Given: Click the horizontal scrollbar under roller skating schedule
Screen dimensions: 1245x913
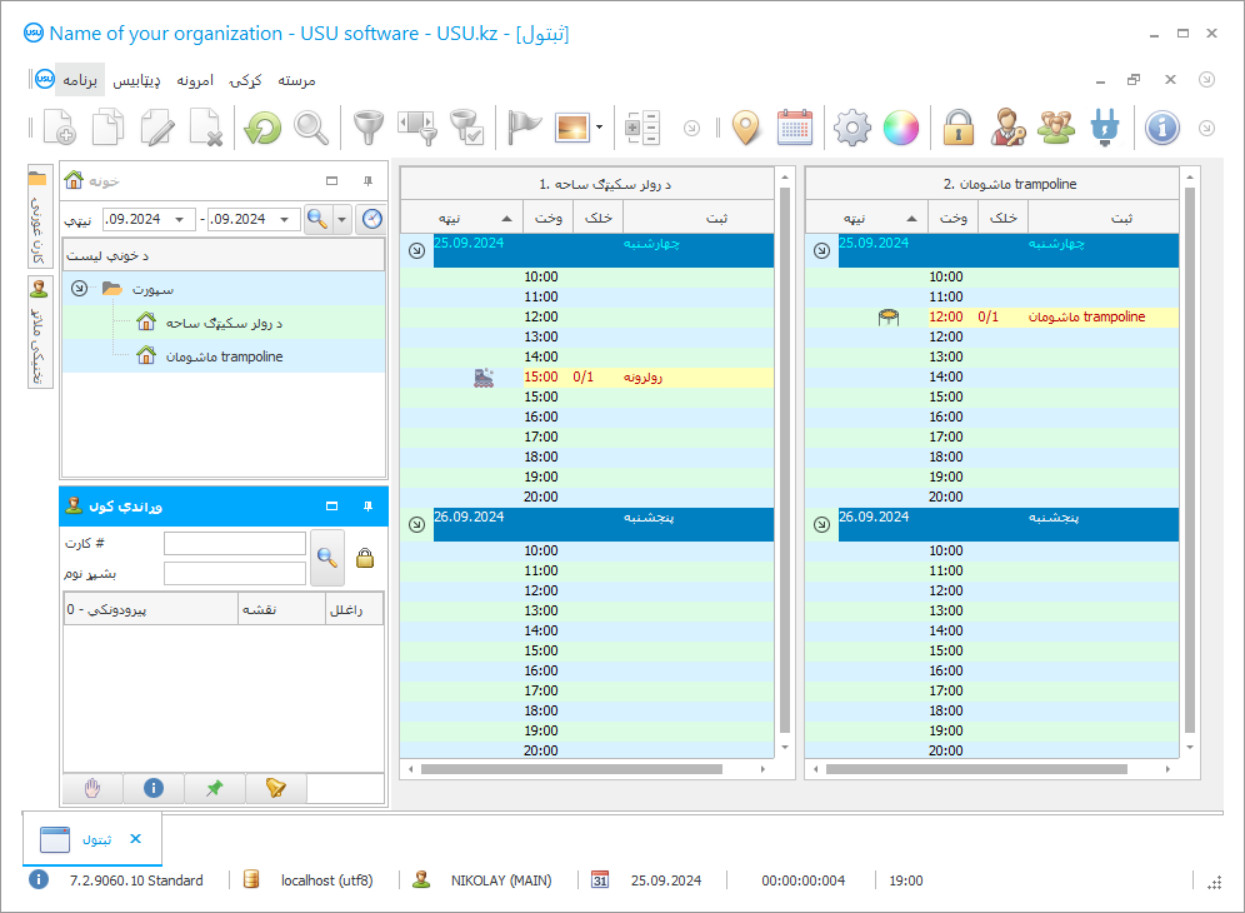Looking at the screenshot, I should coord(570,769).
